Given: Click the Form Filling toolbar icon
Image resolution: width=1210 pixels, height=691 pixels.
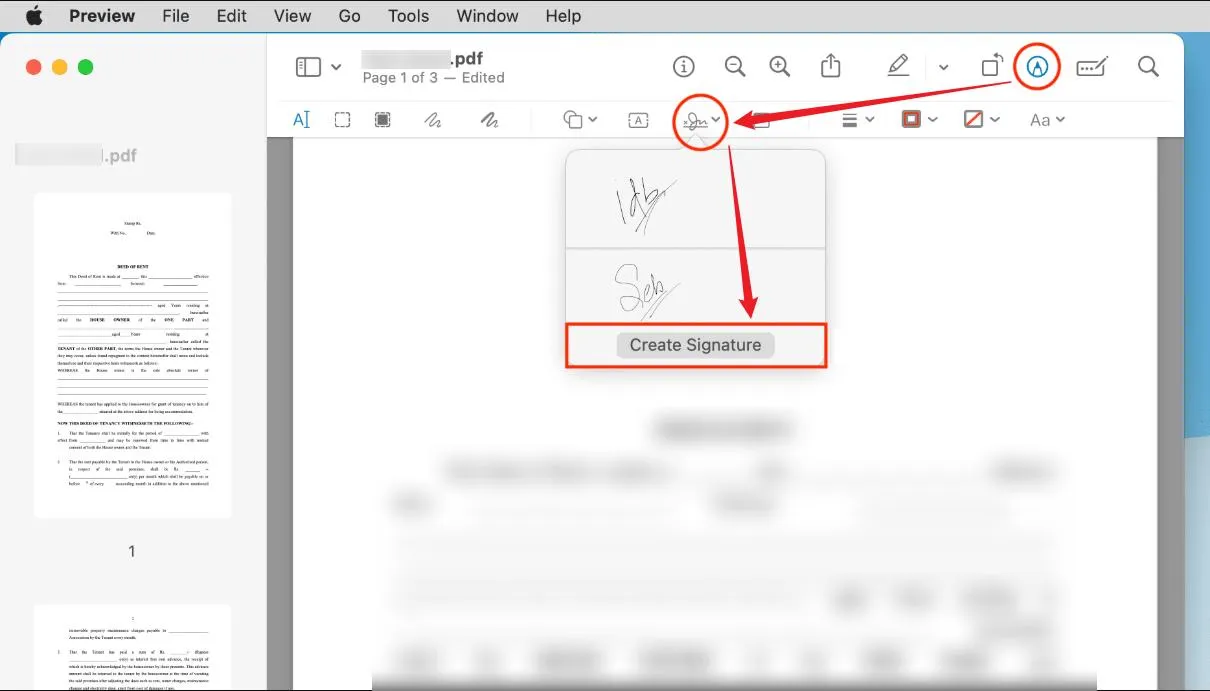Looking at the screenshot, I should coord(1092,67).
